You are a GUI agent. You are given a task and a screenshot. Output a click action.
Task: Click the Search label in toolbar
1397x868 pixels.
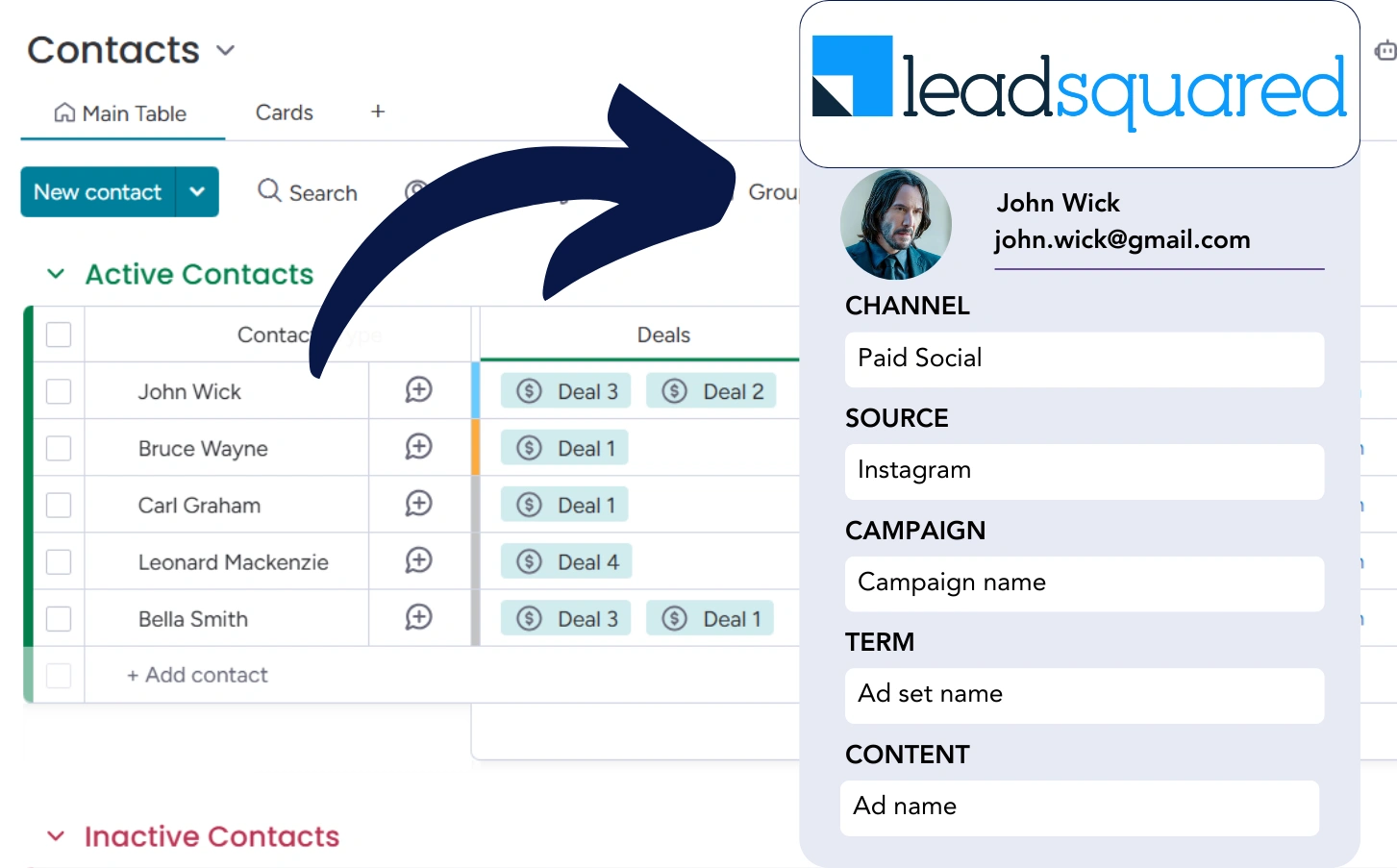(x=323, y=193)
